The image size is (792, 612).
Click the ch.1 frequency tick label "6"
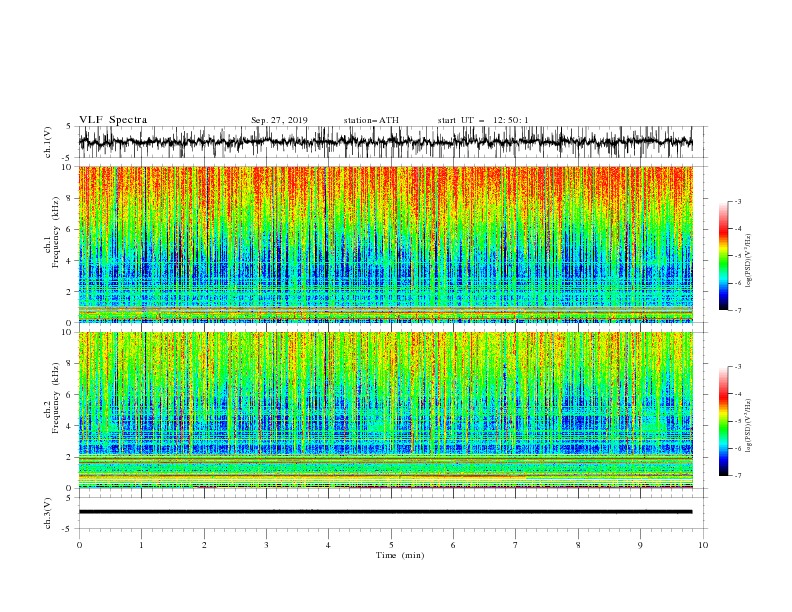tap(70, 230)
